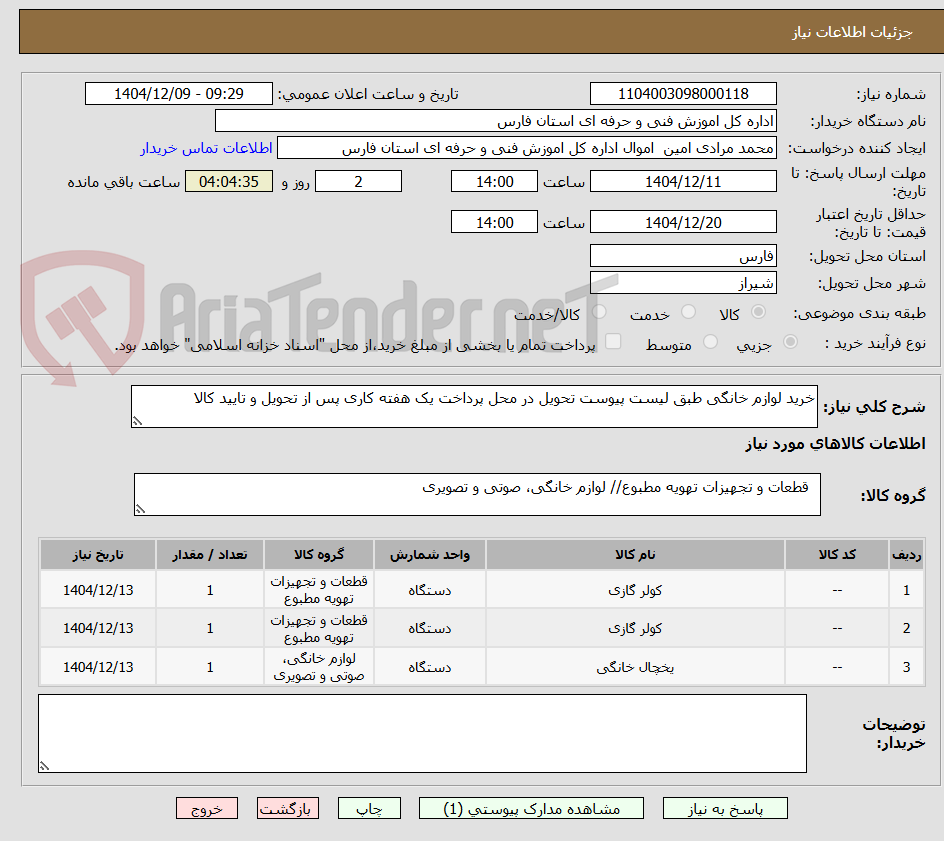
Task: Click the شهر محل تحویل field شیراز
Action: [683, 283]
